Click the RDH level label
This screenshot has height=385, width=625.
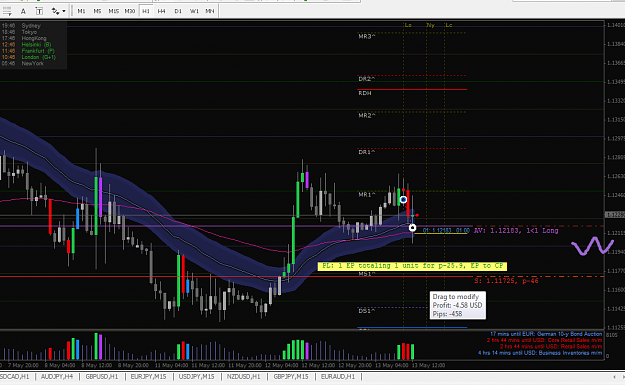click(x=365, y=93)
